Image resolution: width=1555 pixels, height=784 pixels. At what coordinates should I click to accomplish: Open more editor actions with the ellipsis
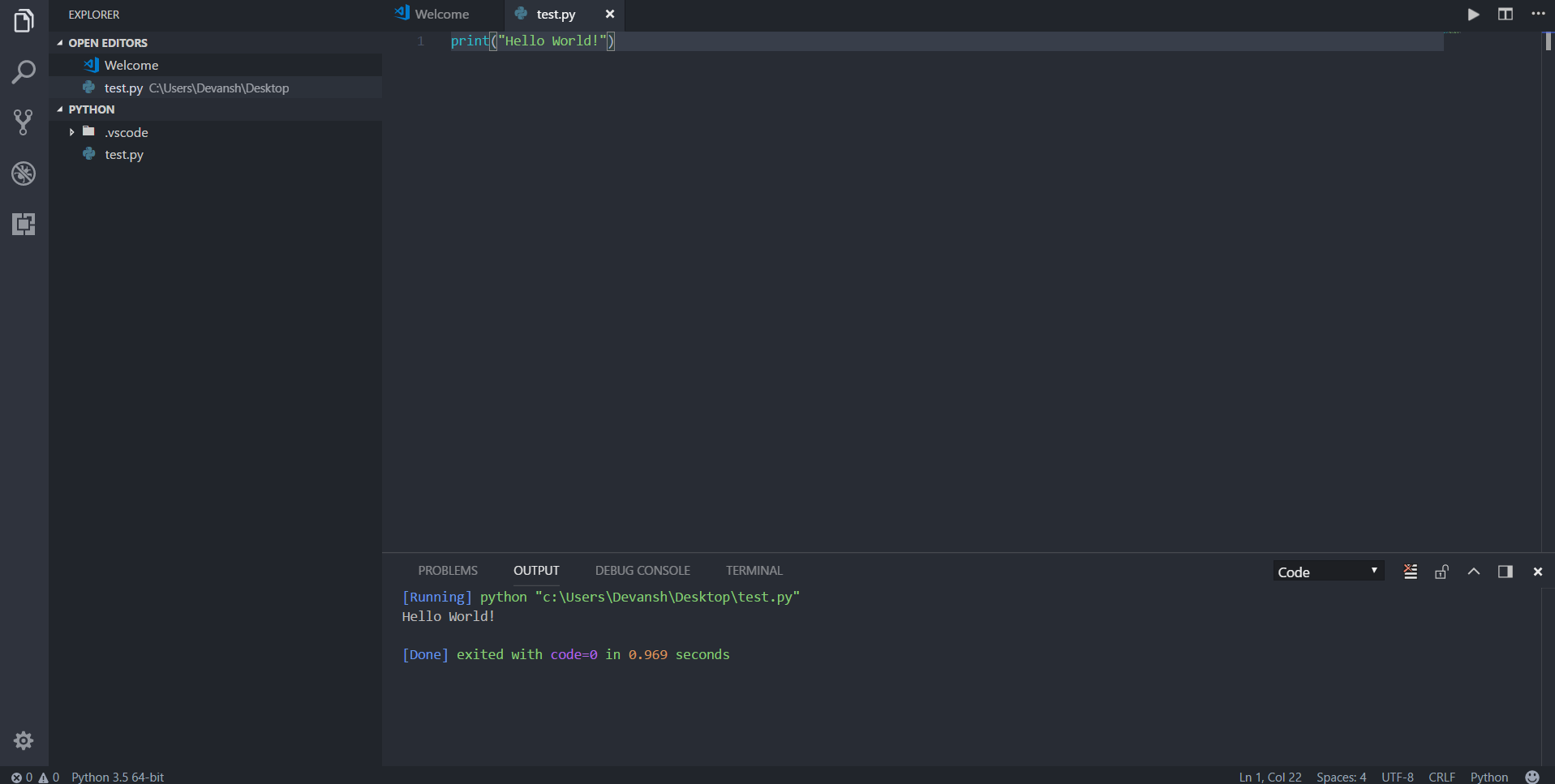(1538, 14)
